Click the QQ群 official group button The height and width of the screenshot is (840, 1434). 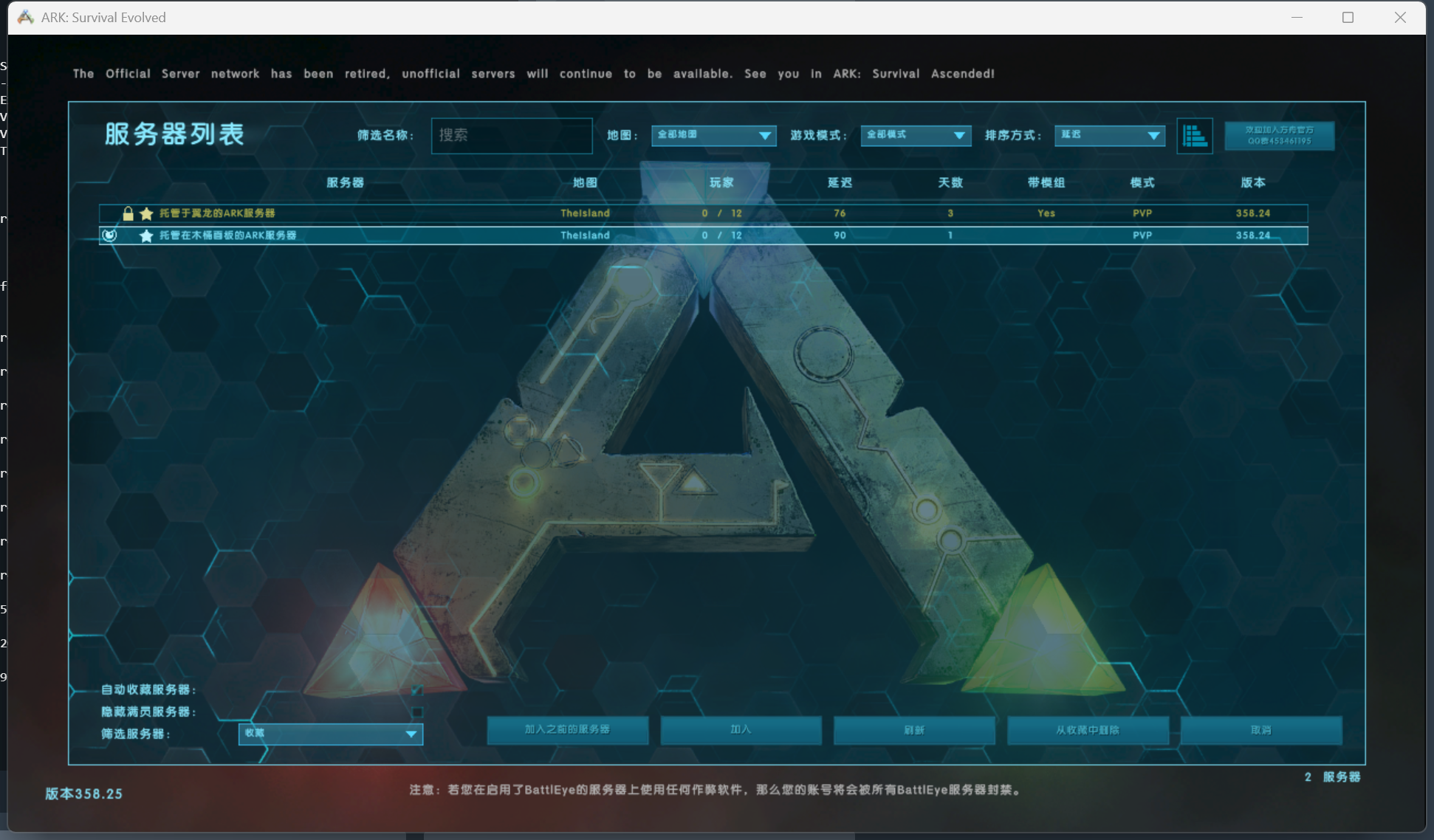1280,136
